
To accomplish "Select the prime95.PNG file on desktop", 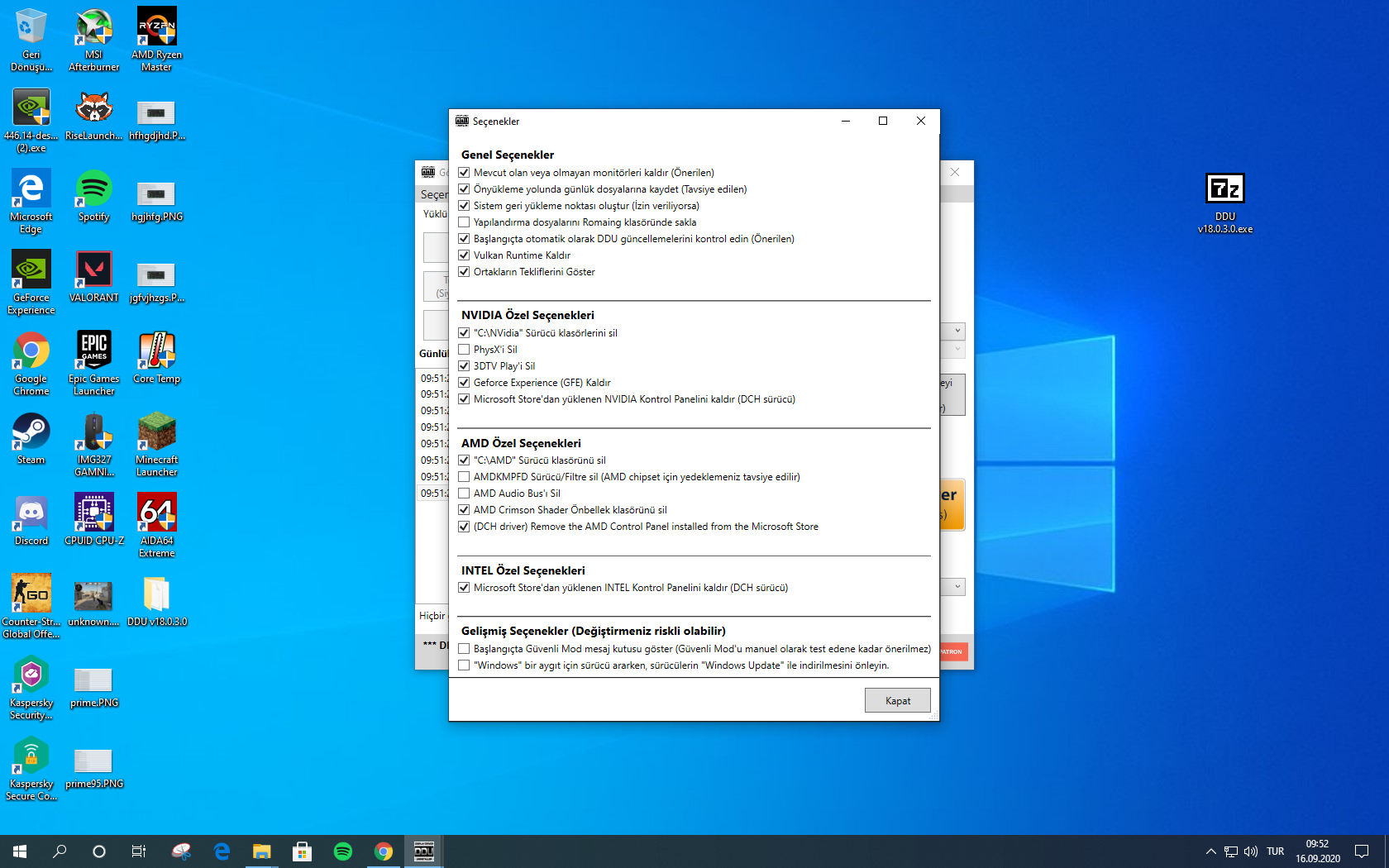I will [94, 769].
